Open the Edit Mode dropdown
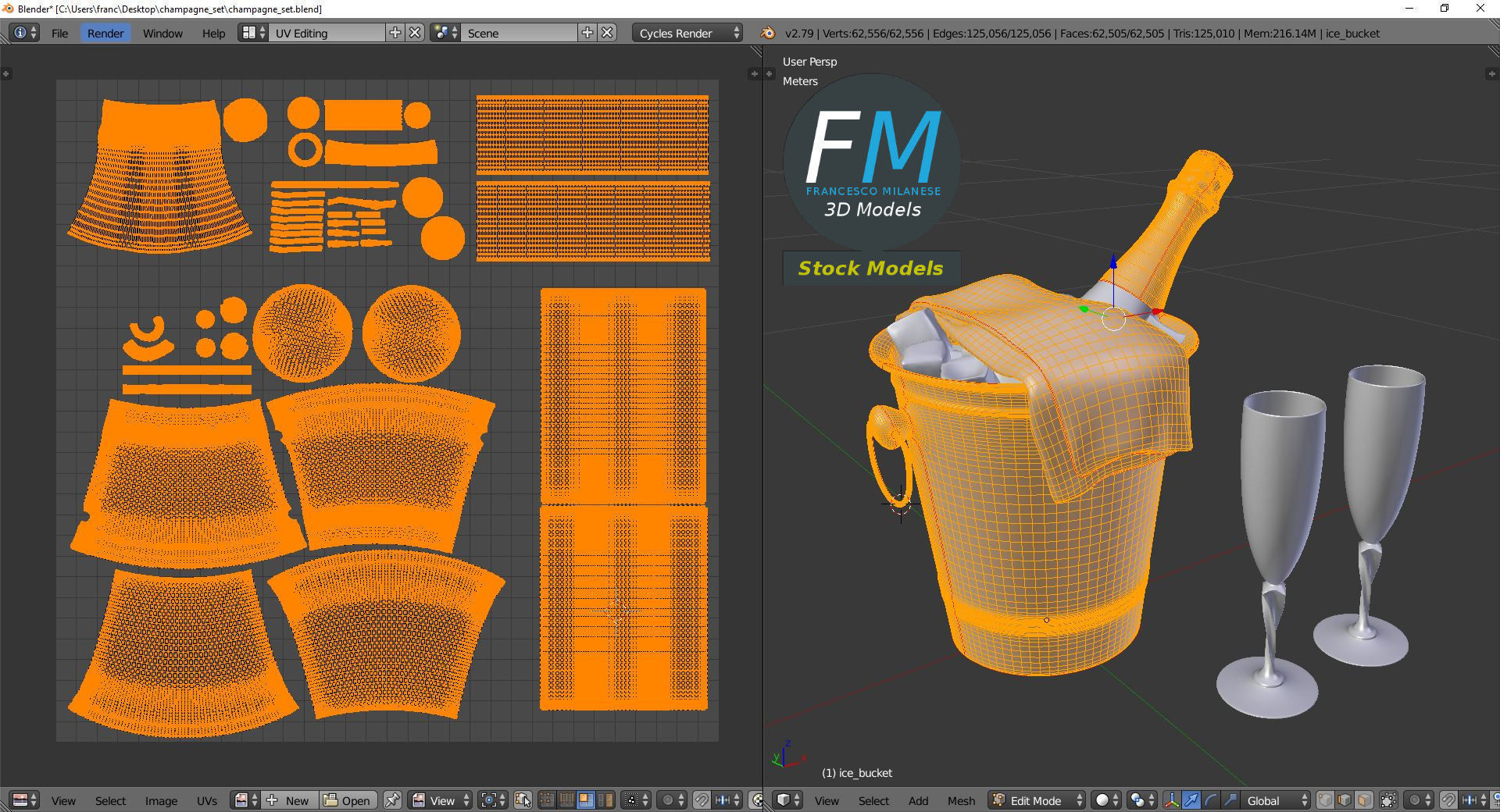 coord(1037,800)
